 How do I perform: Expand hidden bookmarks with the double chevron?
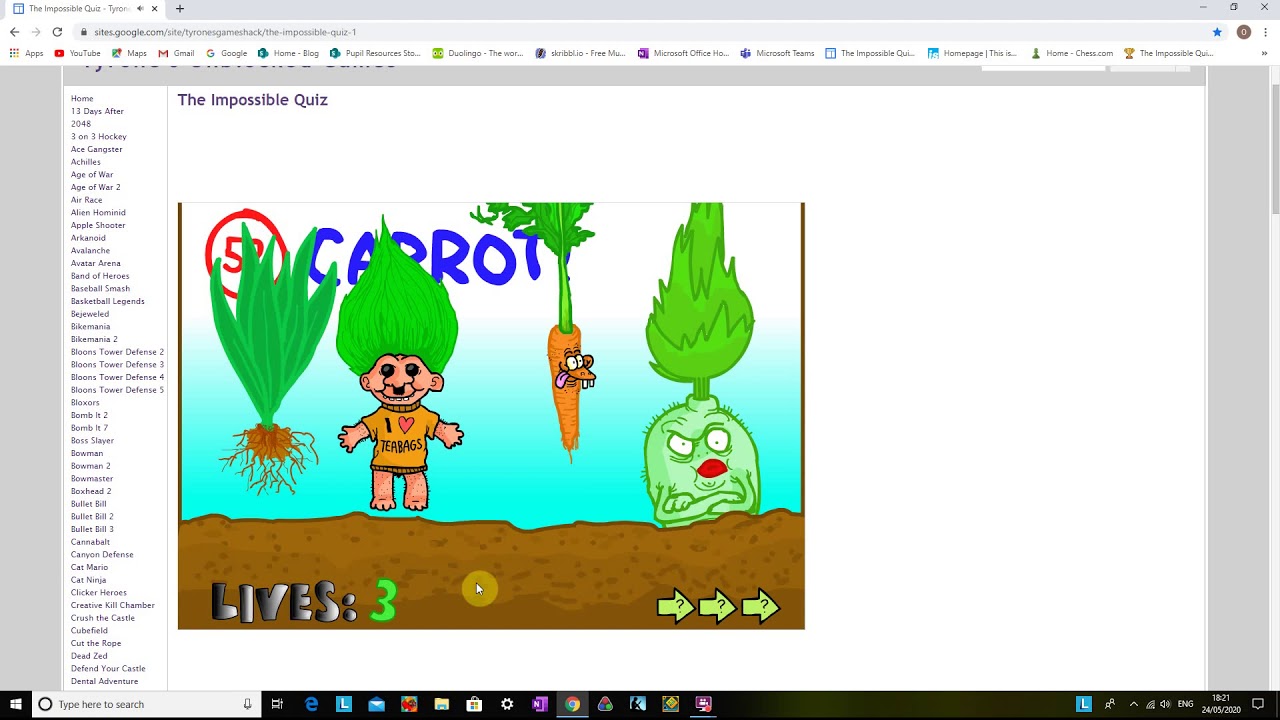point(1264,53)
